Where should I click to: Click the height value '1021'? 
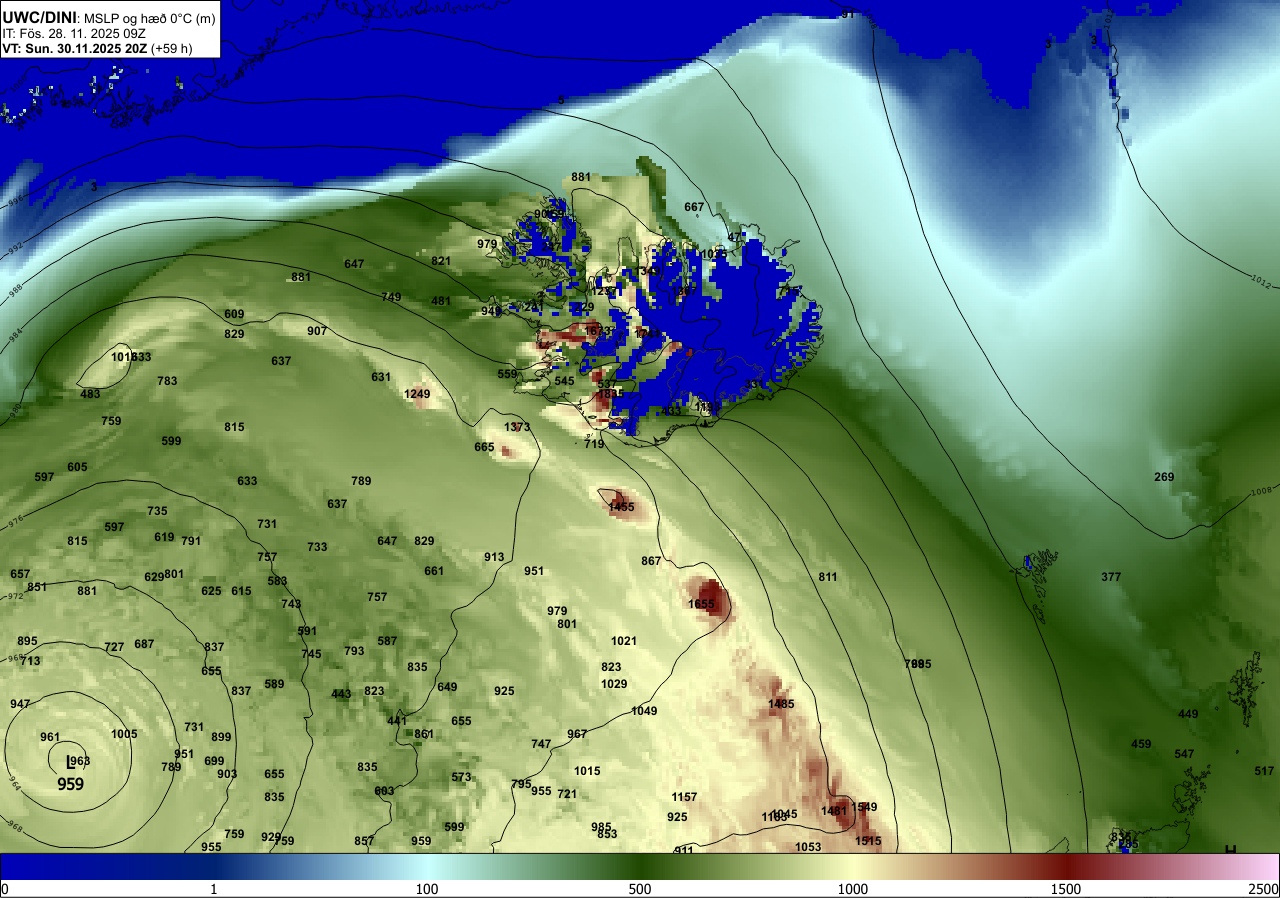[x=624, y=641]
